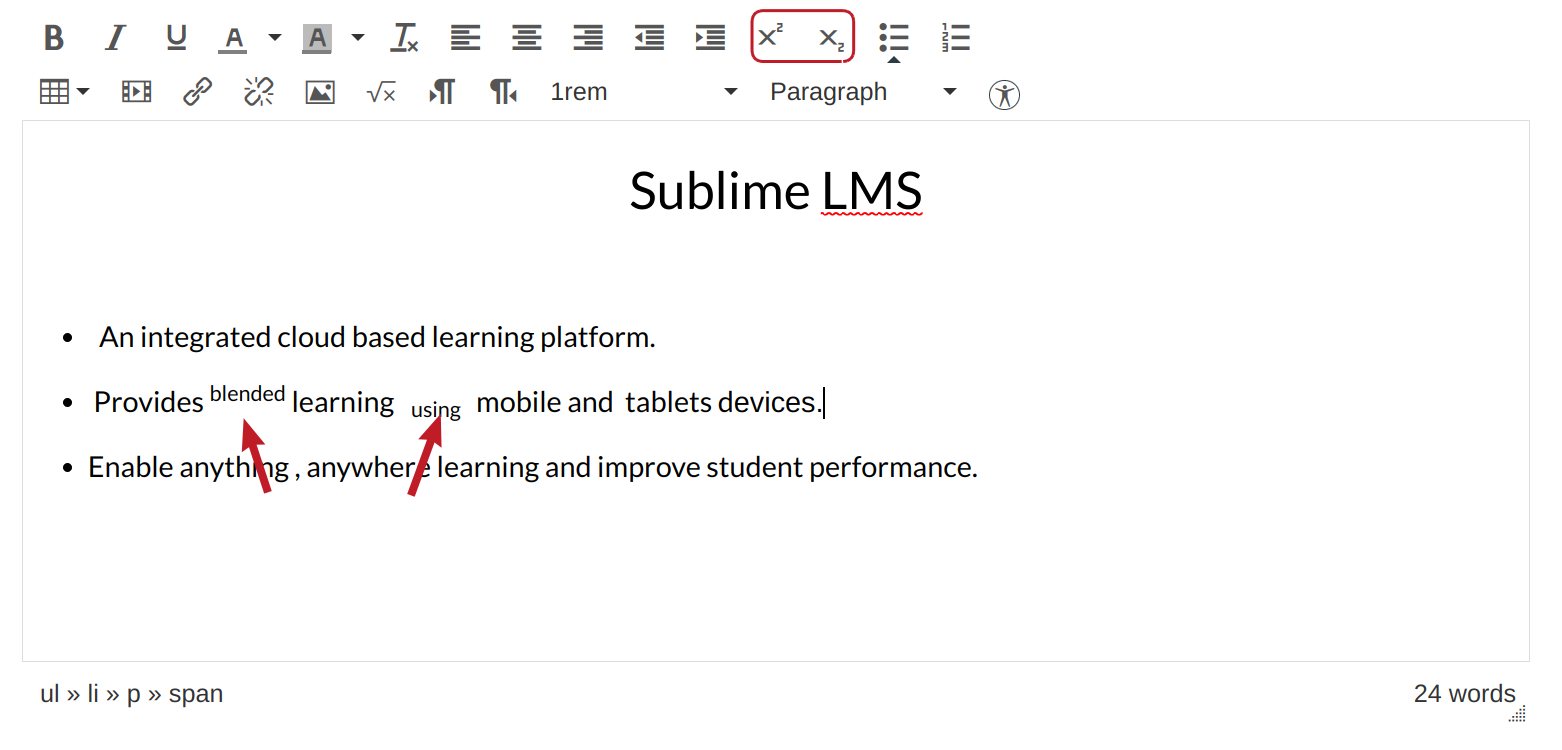Insert a math equation
Viewport: 1562px width, 750px height.
pos(381,91)
